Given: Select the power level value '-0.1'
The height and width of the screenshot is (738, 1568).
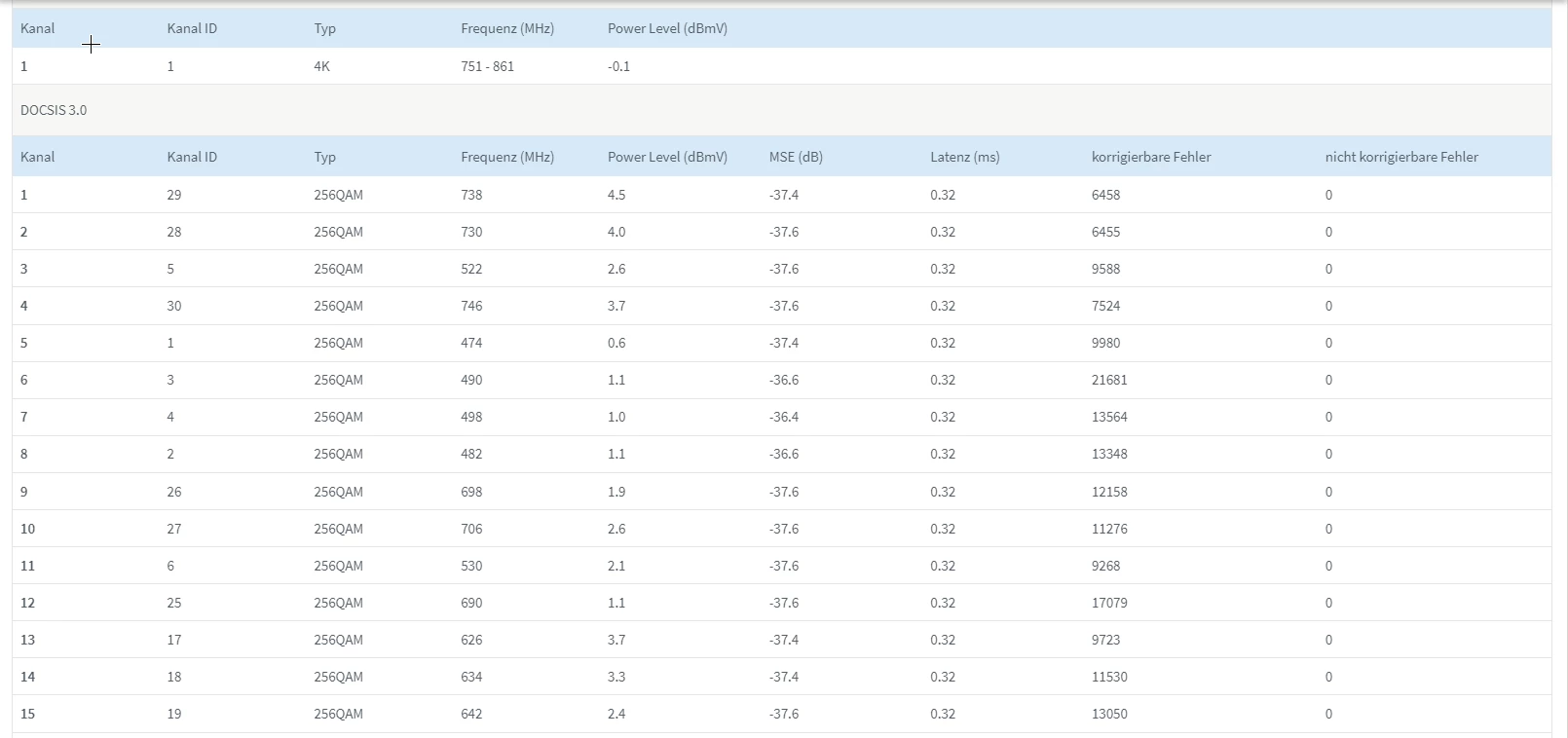Looking at the screenshot, I should [618, 66].
